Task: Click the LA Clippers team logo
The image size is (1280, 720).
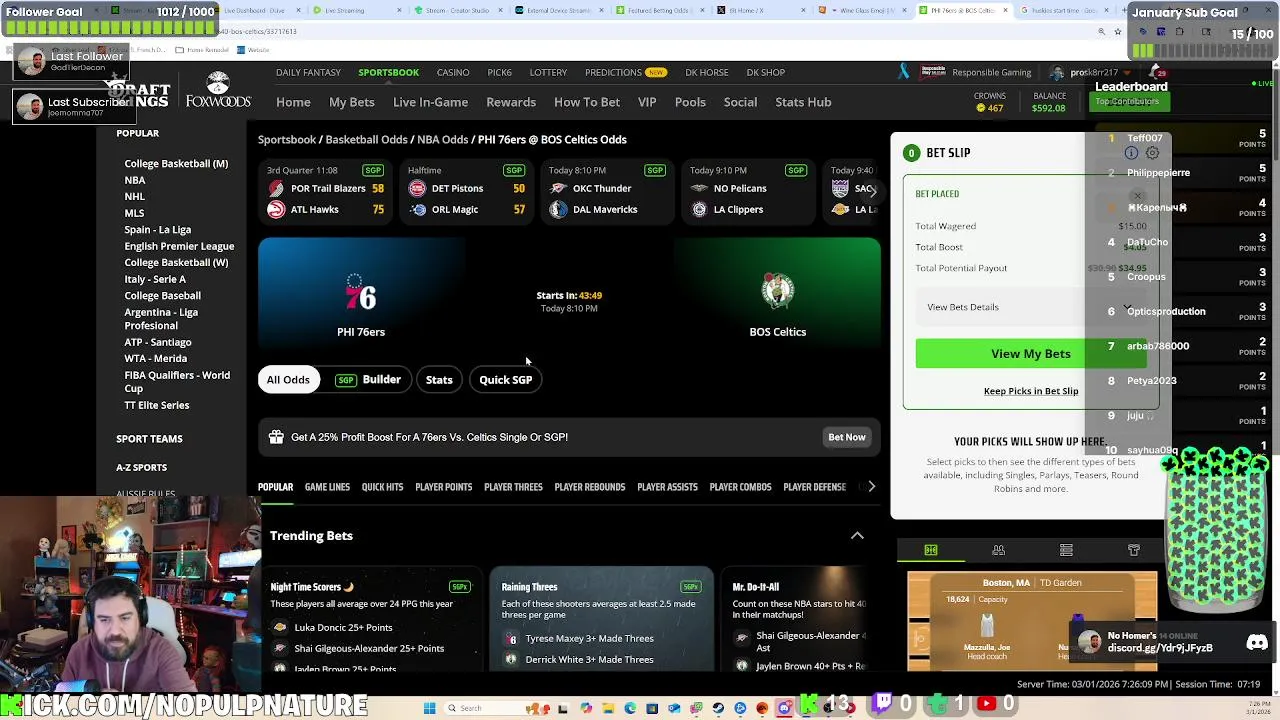Action: tap(699, 209)
